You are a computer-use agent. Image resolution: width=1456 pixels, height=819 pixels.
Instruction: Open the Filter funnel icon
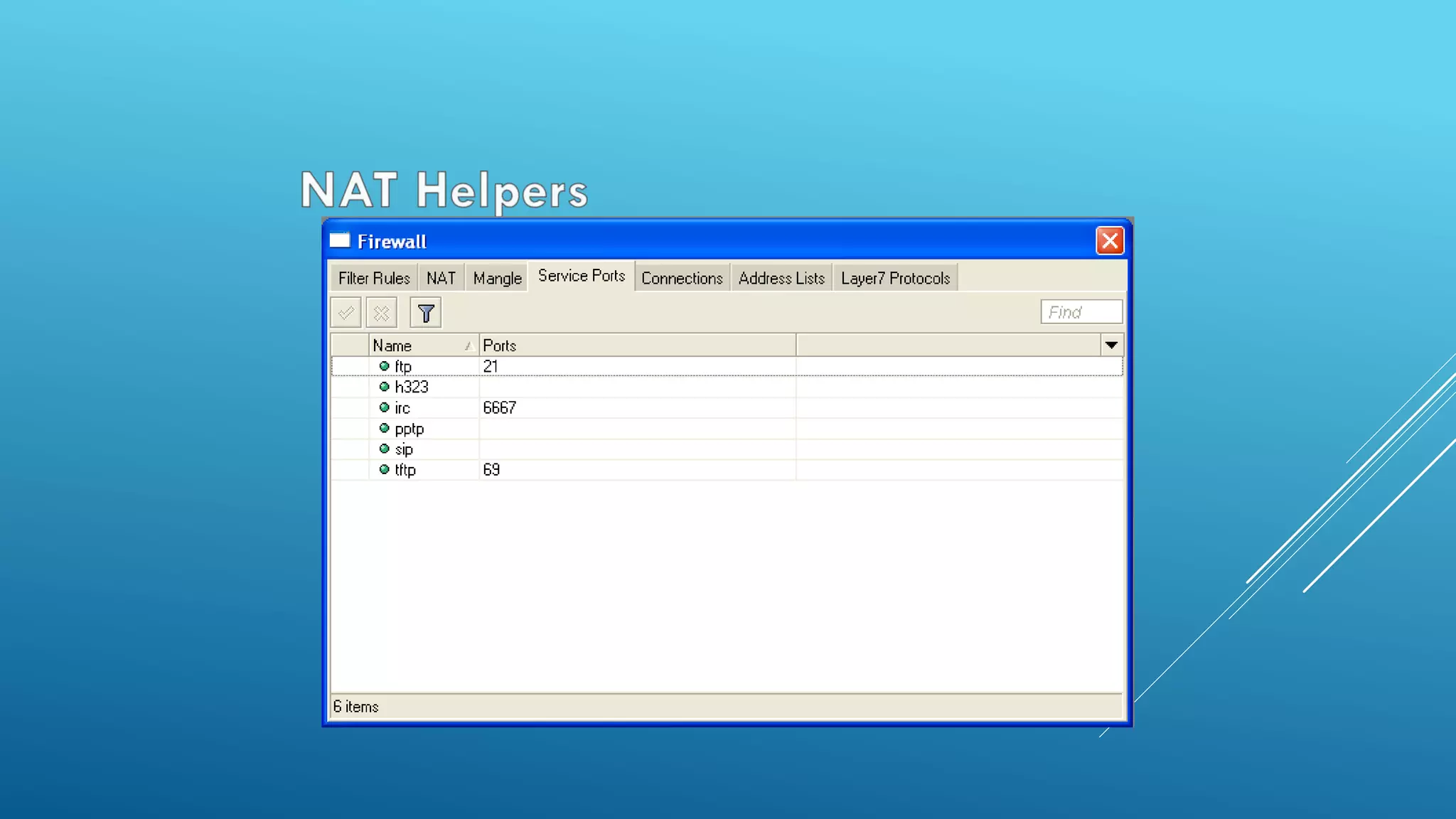pos(426,313)
